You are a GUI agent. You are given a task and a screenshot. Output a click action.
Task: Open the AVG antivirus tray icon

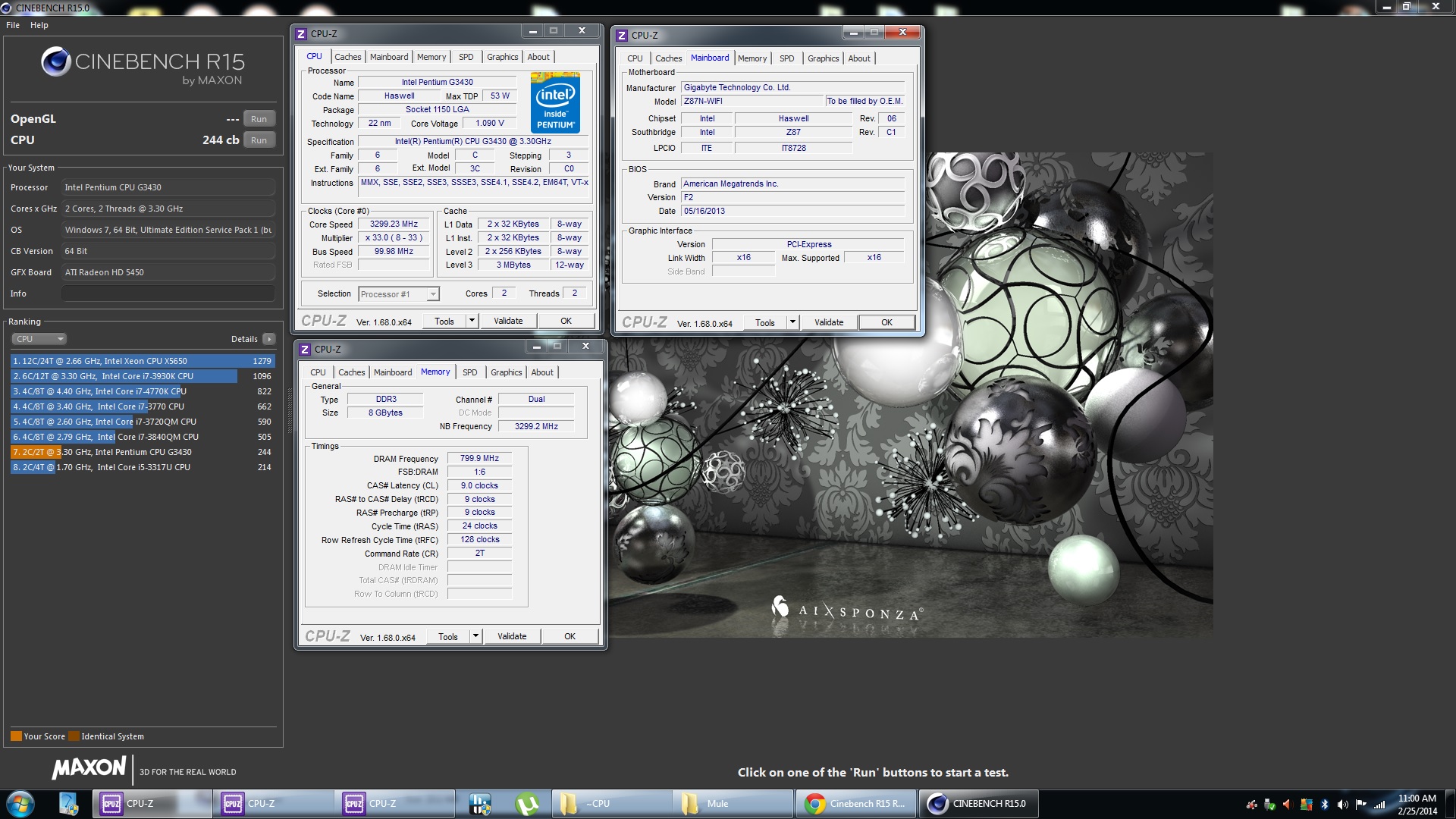point(1307,805)
